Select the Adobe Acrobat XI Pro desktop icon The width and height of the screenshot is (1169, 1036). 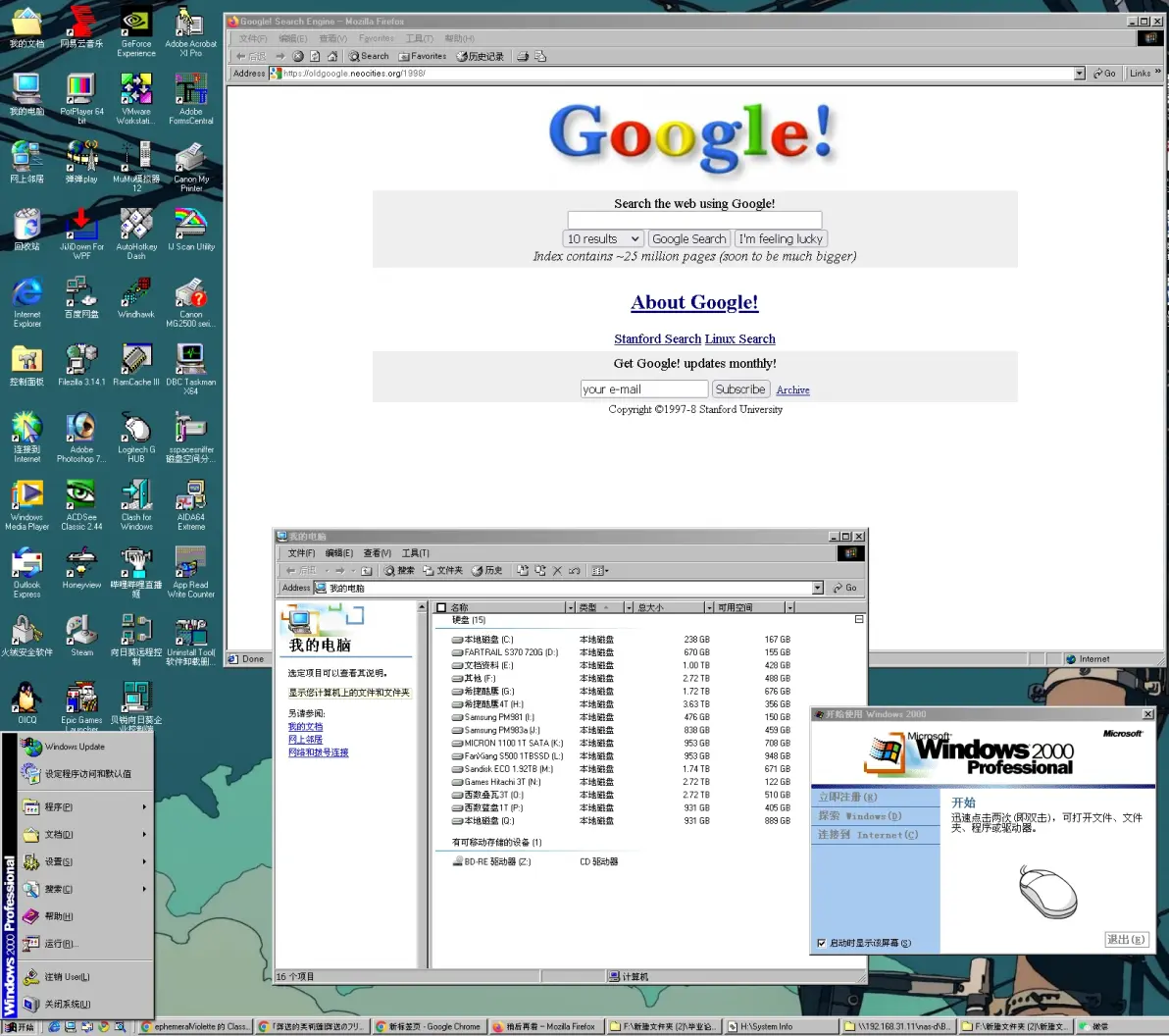191,32
